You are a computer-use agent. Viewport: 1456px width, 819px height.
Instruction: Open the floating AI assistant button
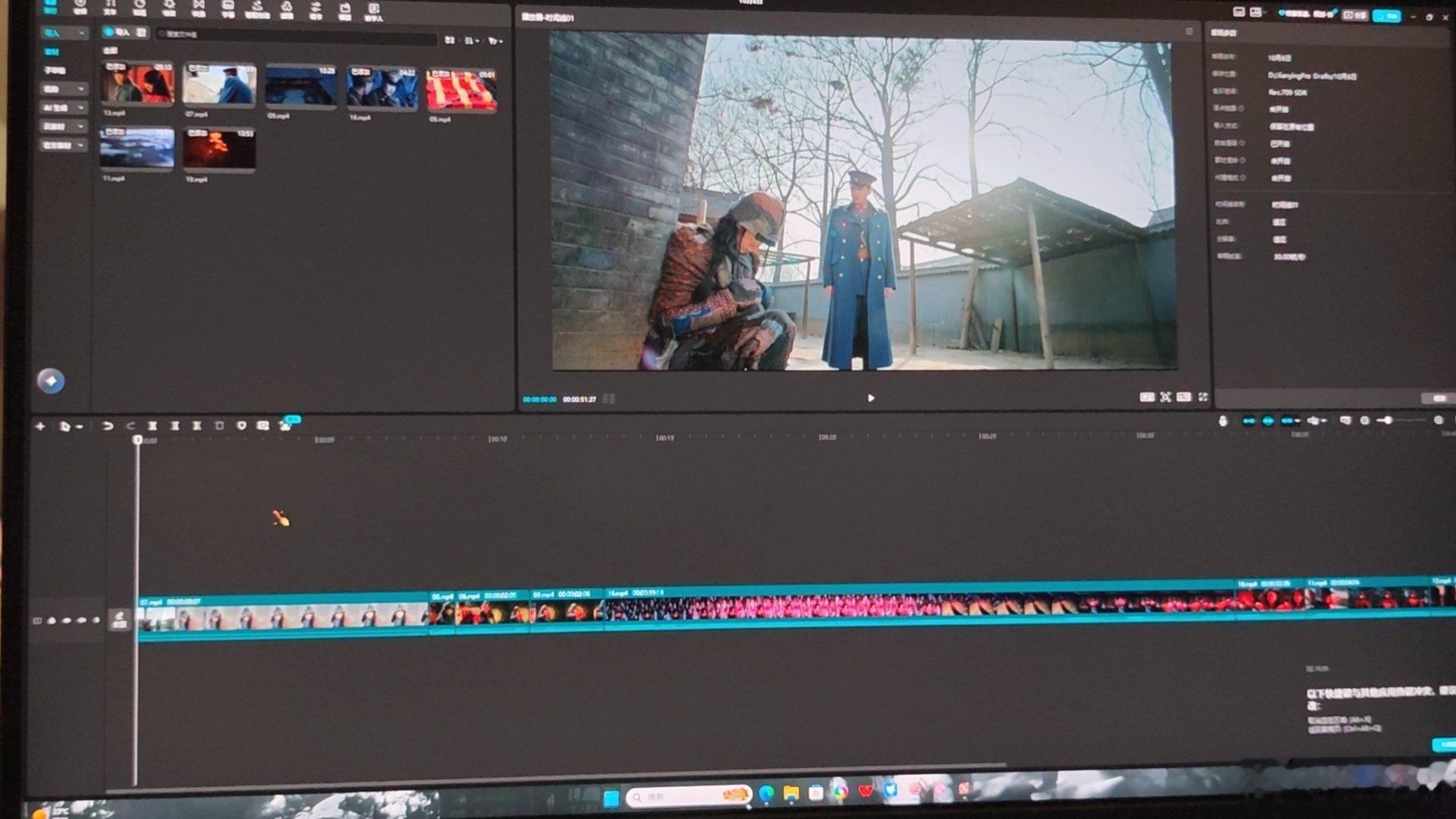point(51,381)
